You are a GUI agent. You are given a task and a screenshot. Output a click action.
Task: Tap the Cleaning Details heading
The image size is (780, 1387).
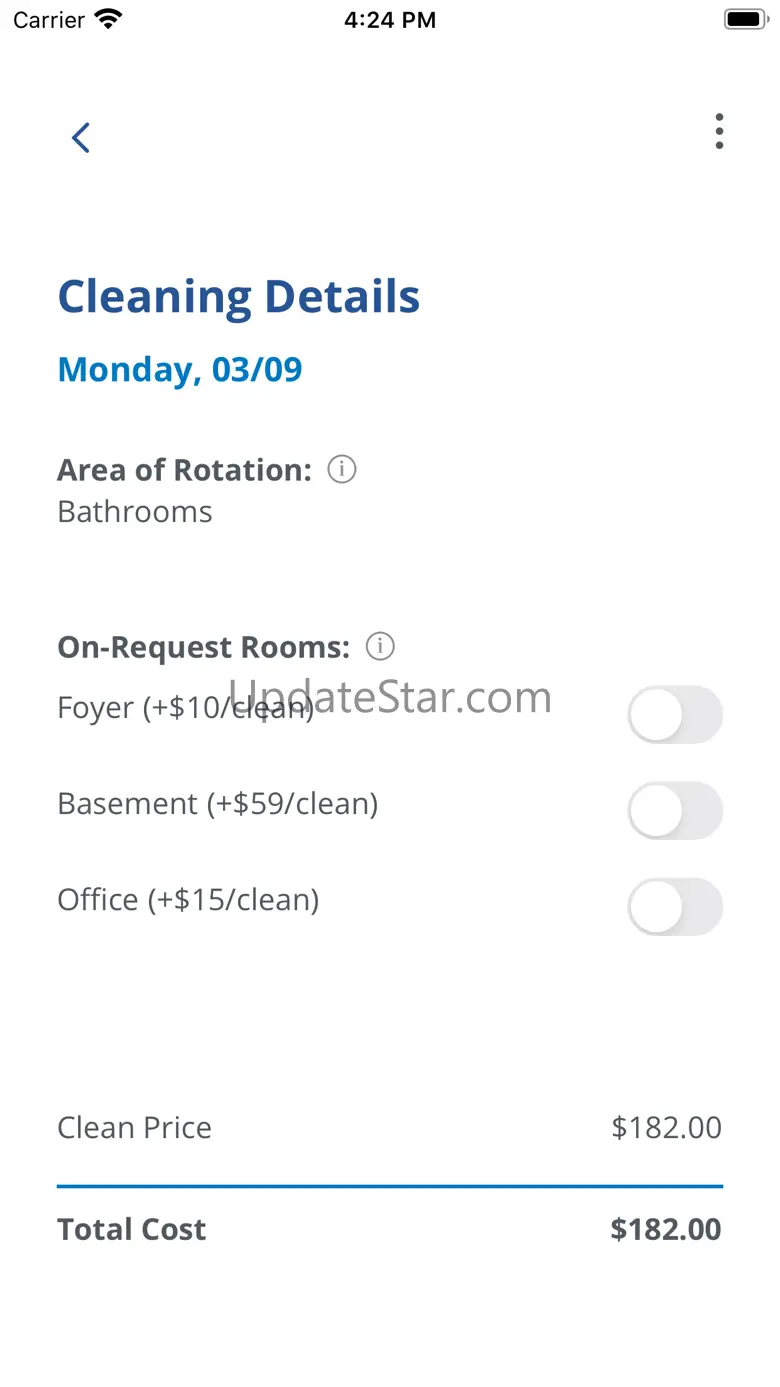click(x=239, y=297)
